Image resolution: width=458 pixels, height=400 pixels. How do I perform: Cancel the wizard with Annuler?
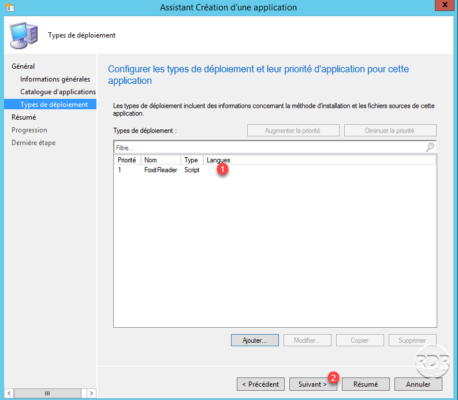click(x=418, y=384)
